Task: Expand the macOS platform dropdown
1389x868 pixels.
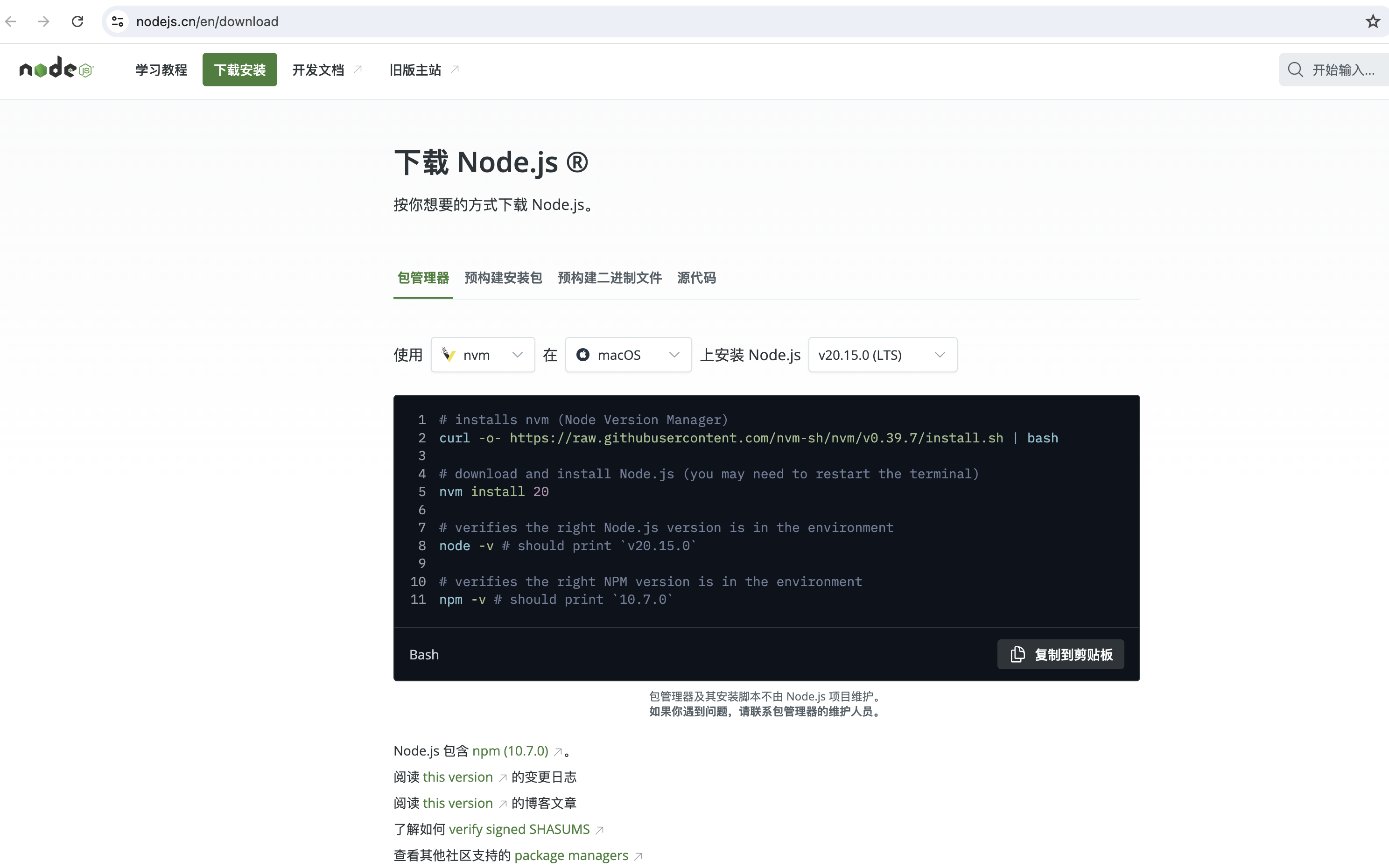Action: (x=628, y=355)
